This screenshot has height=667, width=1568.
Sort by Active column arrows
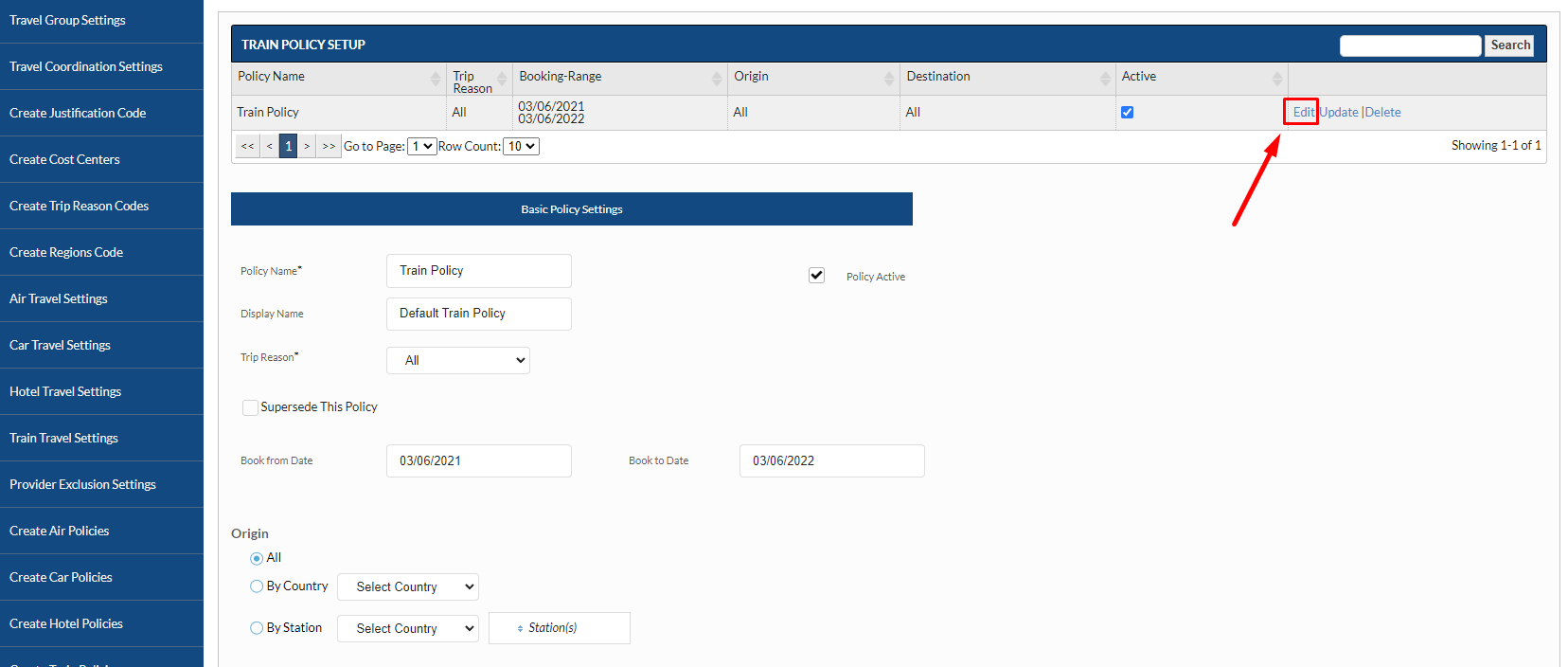1277,79
